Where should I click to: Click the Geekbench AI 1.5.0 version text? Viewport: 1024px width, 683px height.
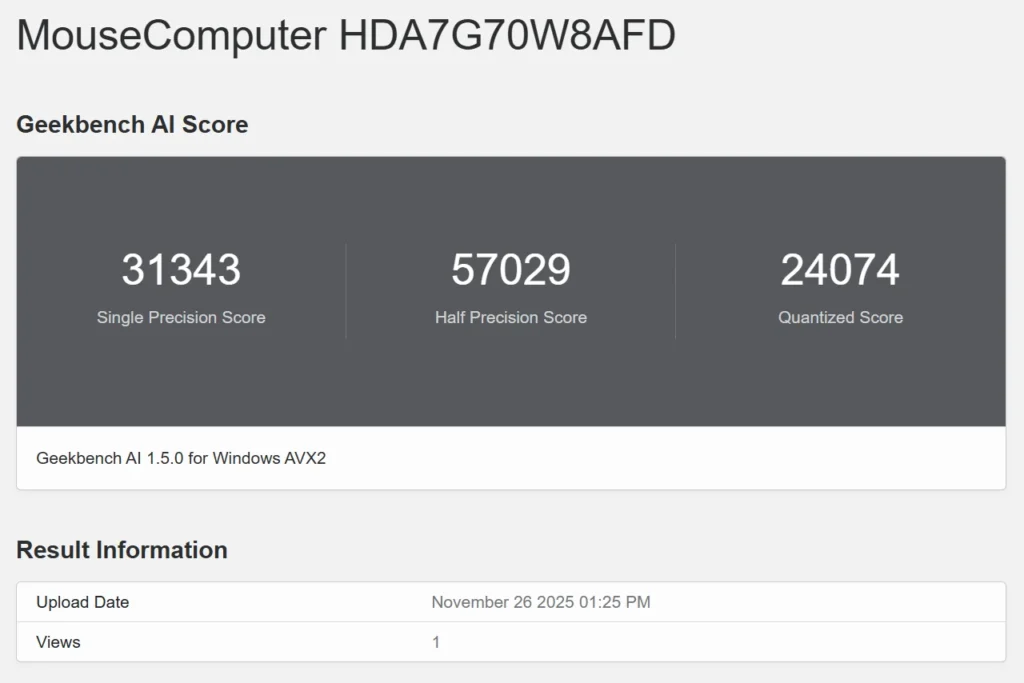[x=181, y=459]
